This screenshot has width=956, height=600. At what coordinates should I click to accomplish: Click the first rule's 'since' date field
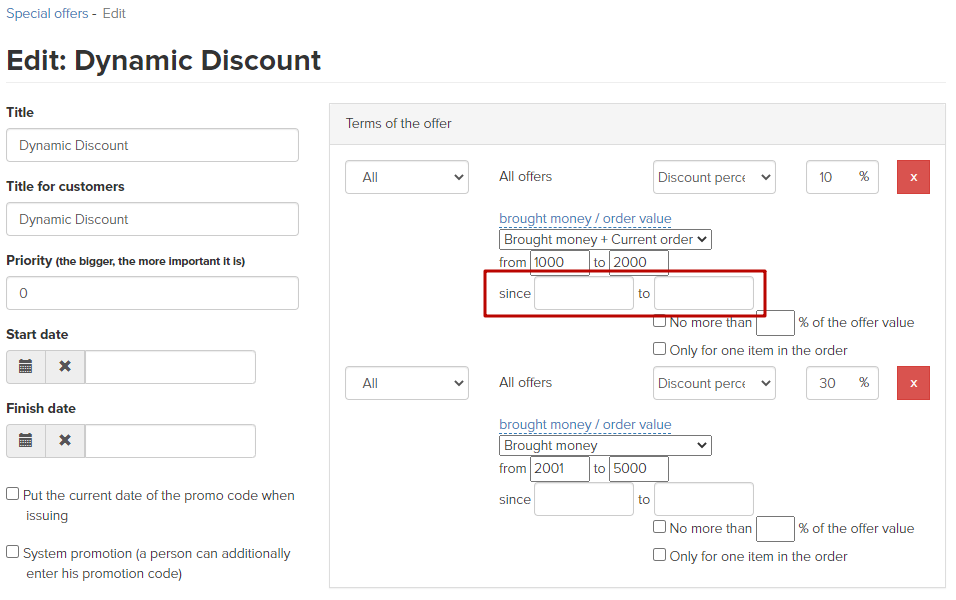pos(583,293)
